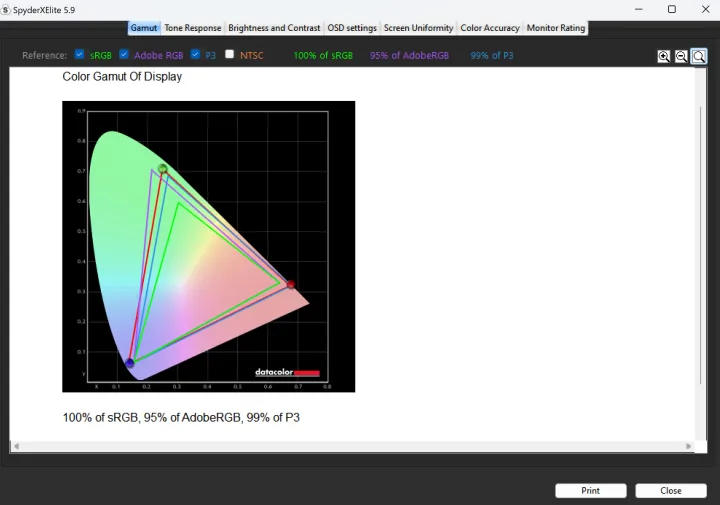Click the zoom out magnifier icon
Viewport: 720px width, 505px height.
click(x=681, y=57)
